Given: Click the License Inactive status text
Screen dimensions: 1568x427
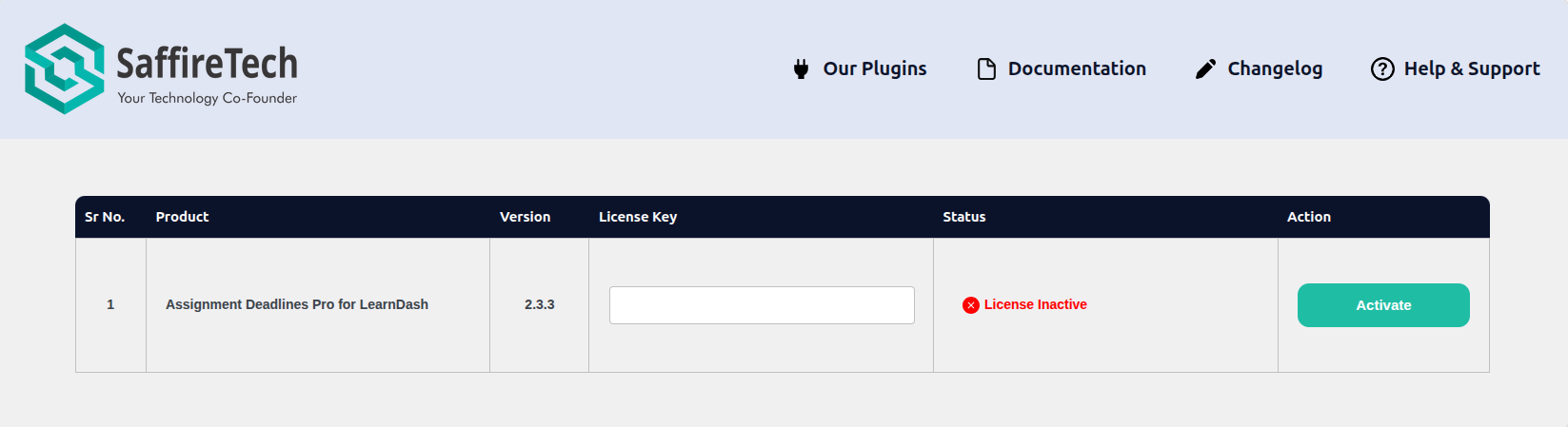Looking at the screenshot, I should (x=1035, y=304).
